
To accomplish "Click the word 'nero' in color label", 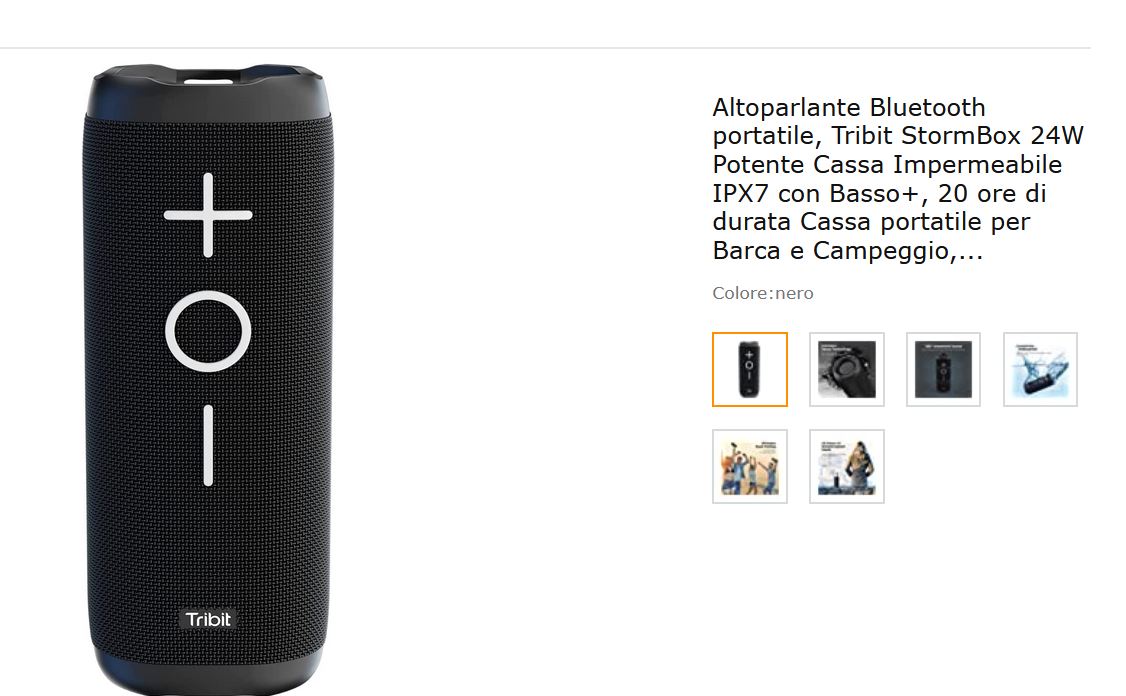I will point(794,293).
